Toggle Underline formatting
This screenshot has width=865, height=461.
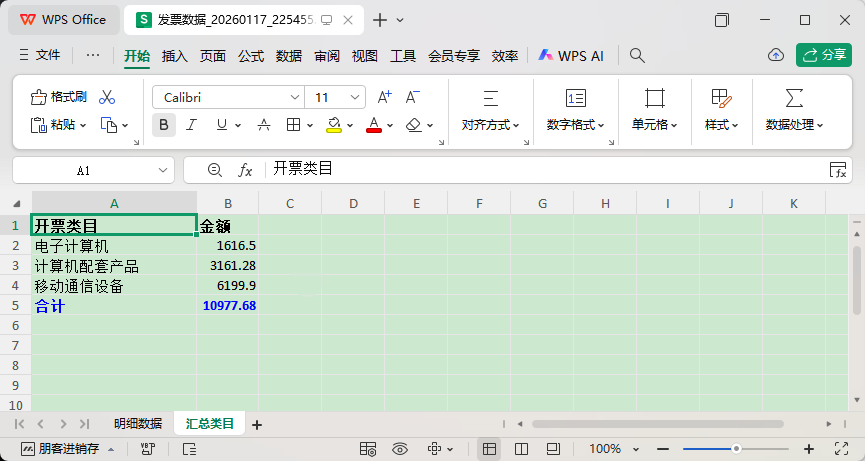click(x=222, y=125)
